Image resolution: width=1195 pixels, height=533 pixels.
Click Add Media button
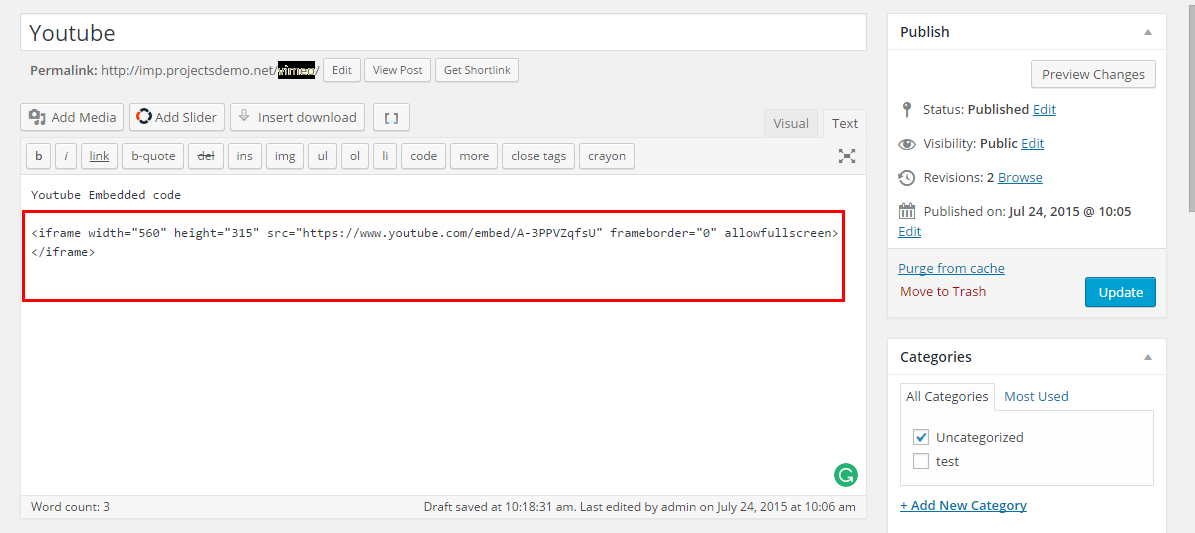coord(73,117)
